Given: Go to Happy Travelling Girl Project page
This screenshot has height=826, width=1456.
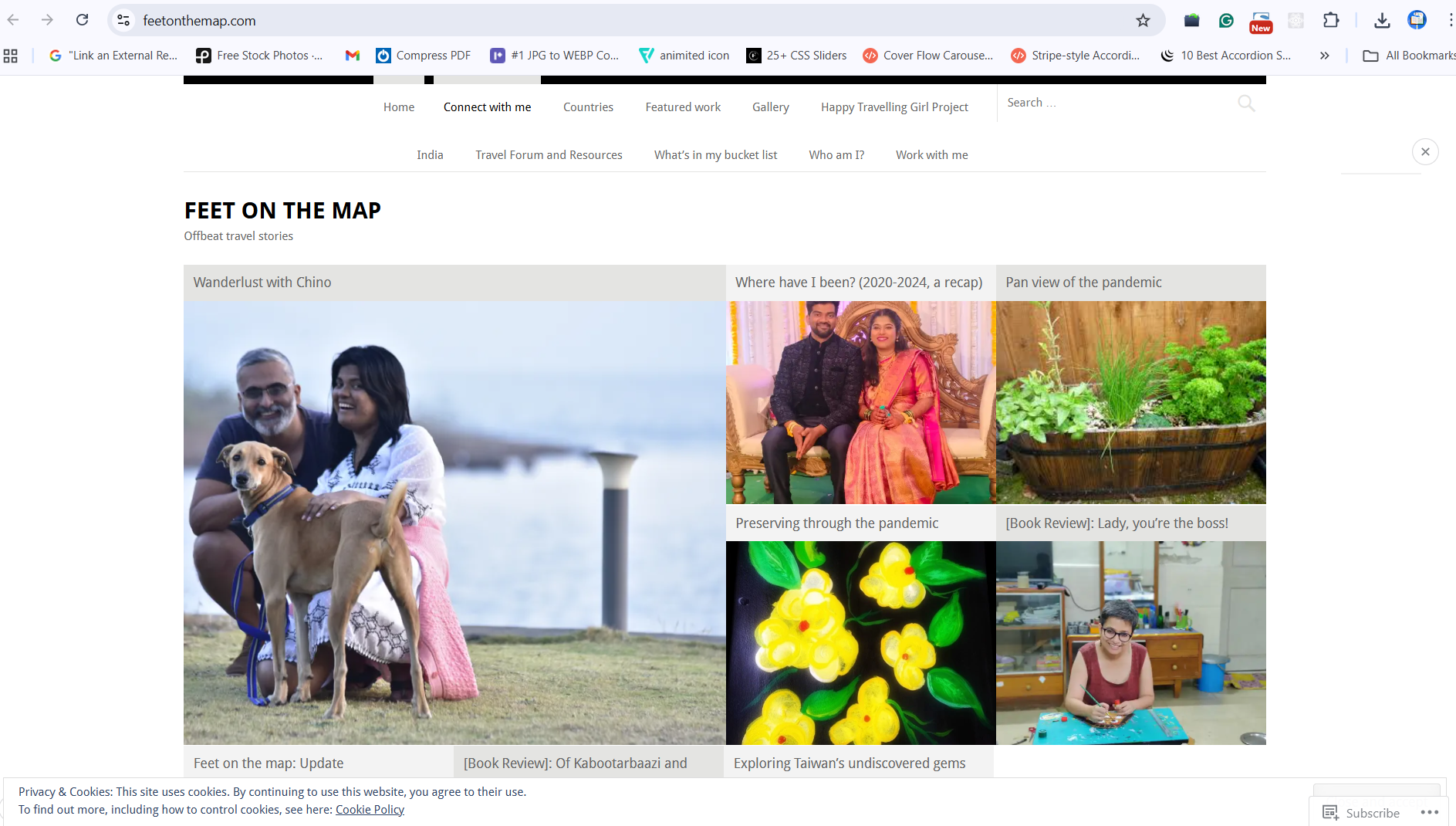Looking at the screenshot, I should coord(894,107).
